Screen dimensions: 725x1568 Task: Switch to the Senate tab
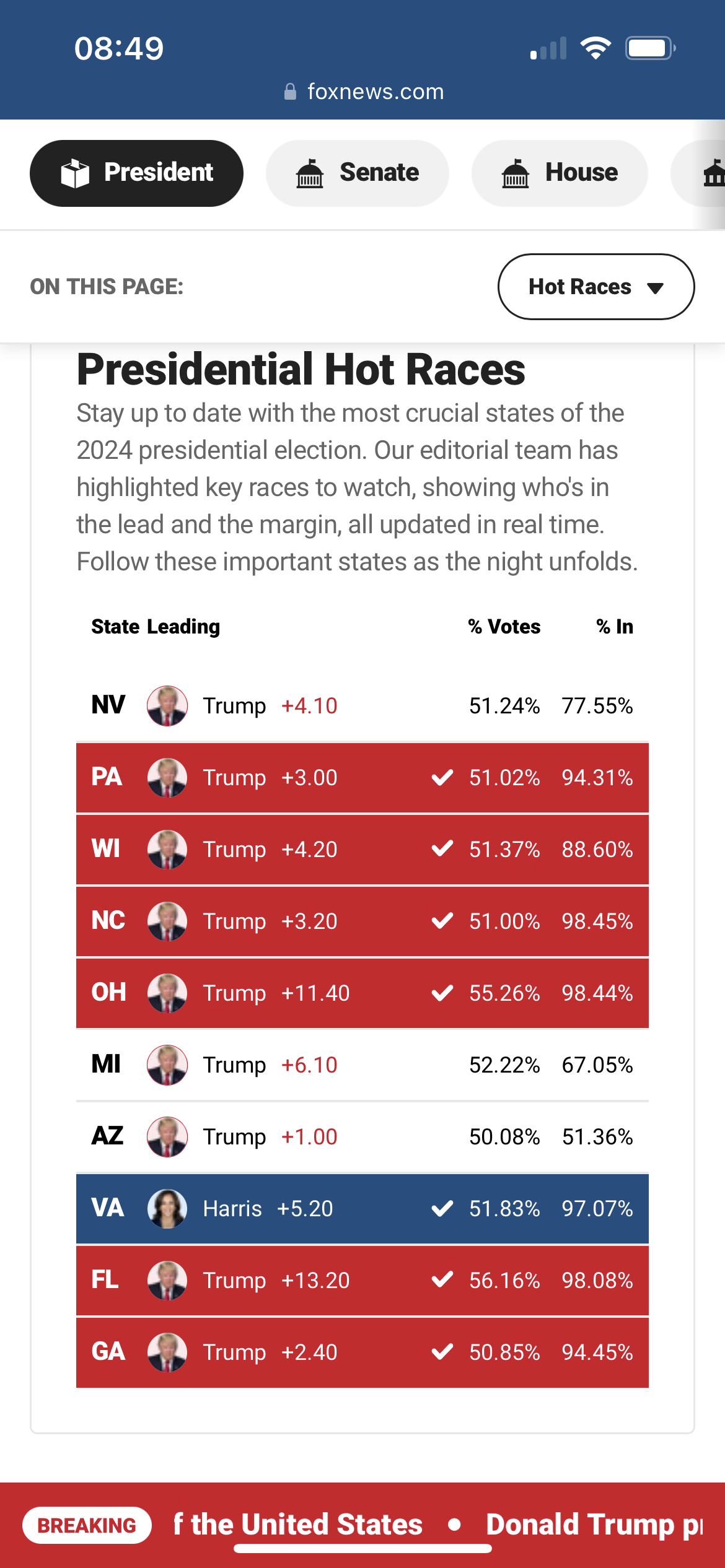pyautogui.click(x=358, y=173)
